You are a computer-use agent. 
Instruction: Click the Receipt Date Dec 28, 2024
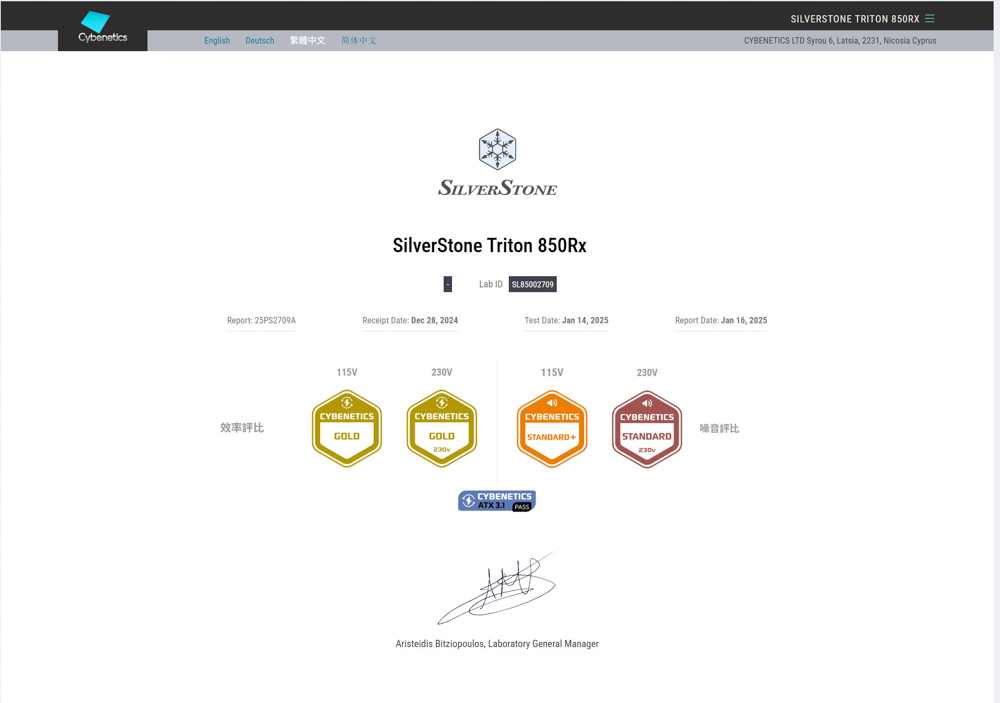coord(410,320)
